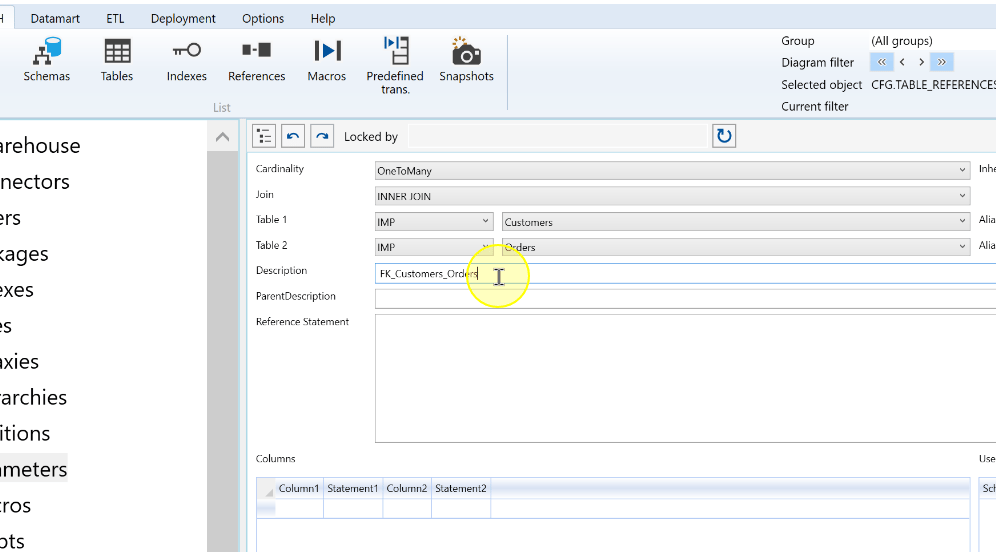Image resolution: width=996 pixels, height=552 pixels.
Task: Select the (All groups) group value
Action: coord(901,41)
